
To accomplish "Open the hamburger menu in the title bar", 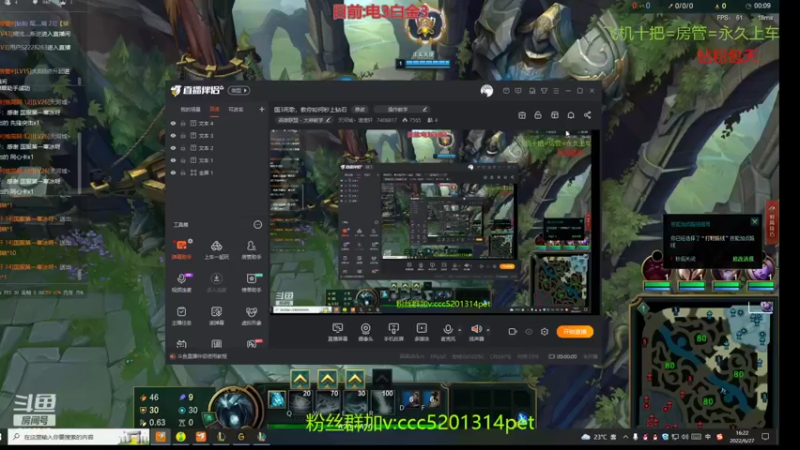I will 556,91.
